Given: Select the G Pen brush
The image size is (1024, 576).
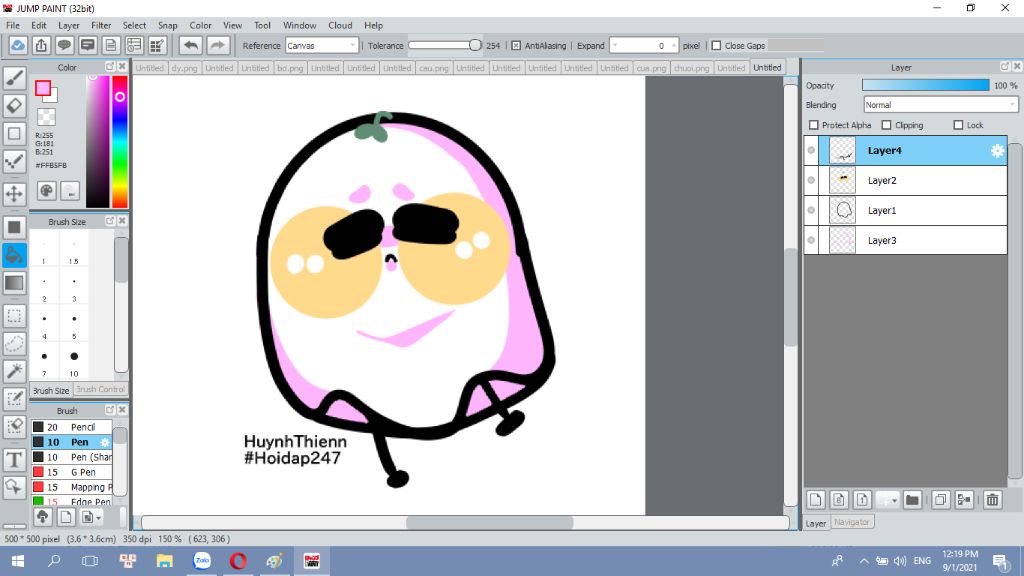Looking at the screenshot, I should click(x=82, y=472).
